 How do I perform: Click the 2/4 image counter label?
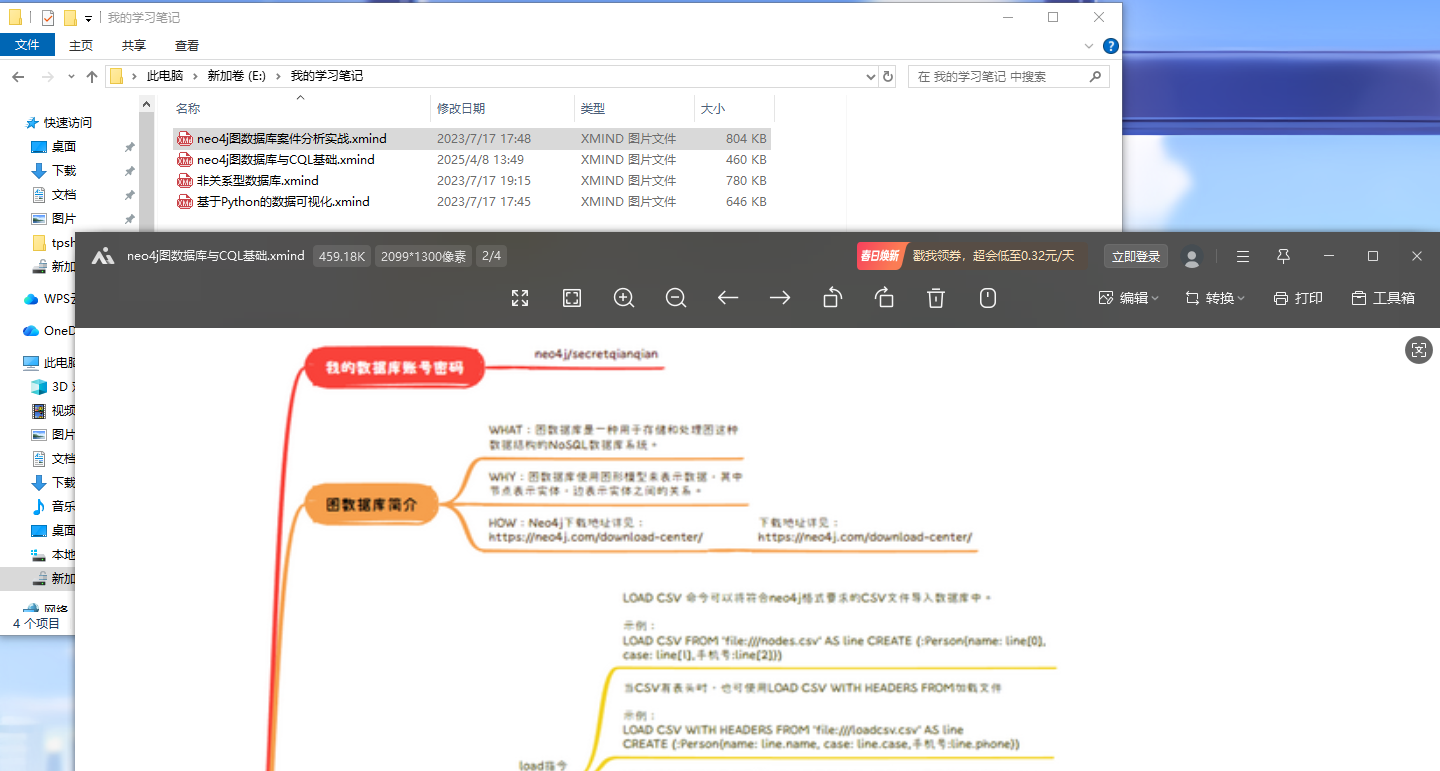(x=491, y=256)
